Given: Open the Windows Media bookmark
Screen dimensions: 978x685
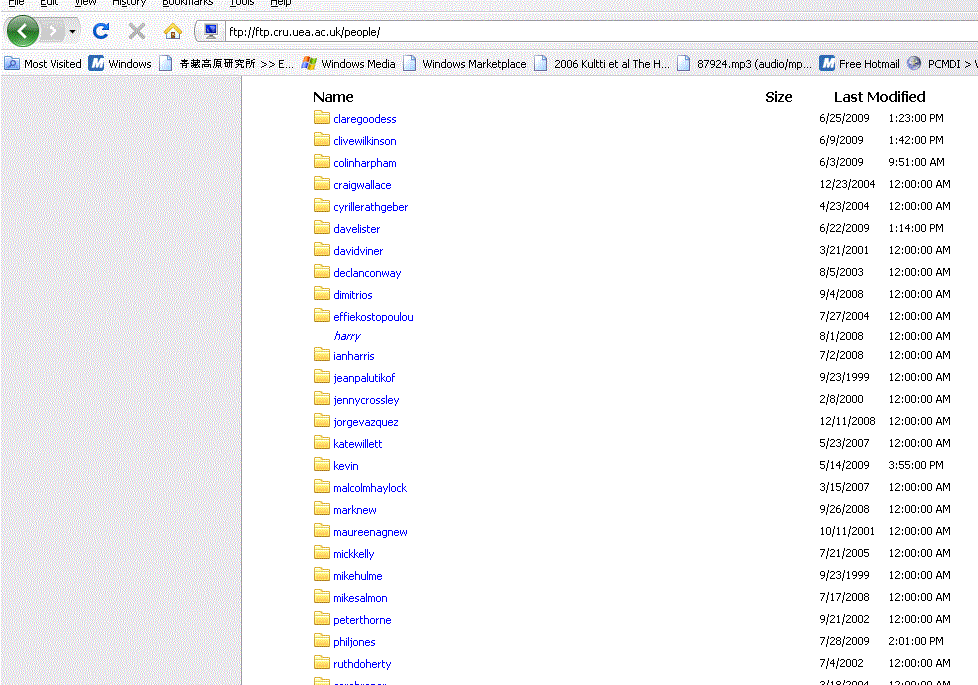Looking at the screenshot, I should pos(348,64).
